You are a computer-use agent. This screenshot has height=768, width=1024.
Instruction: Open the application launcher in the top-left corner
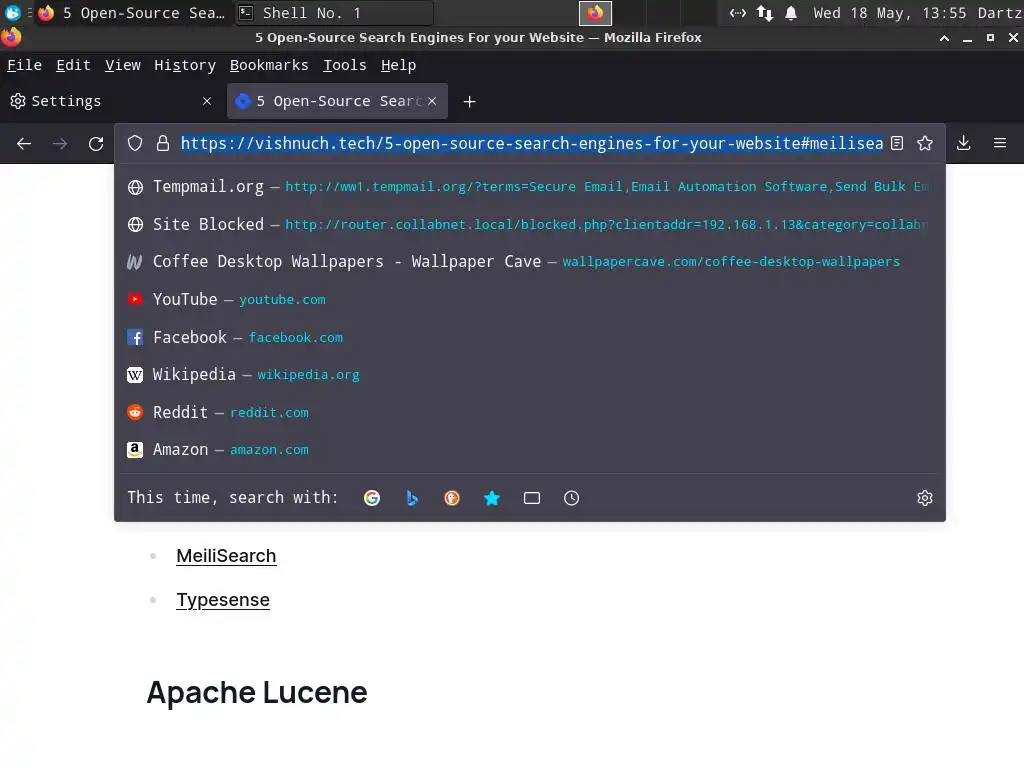[x=12, y=13]
